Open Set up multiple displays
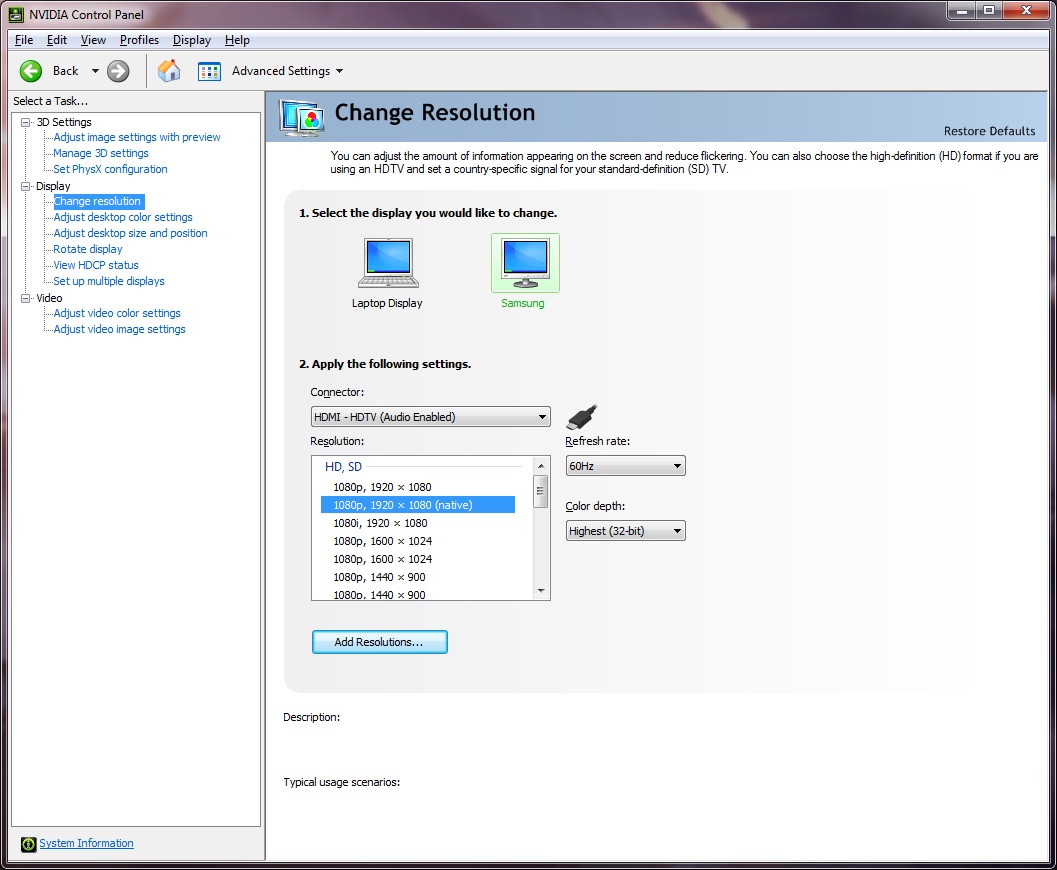 tap(109, 281)
